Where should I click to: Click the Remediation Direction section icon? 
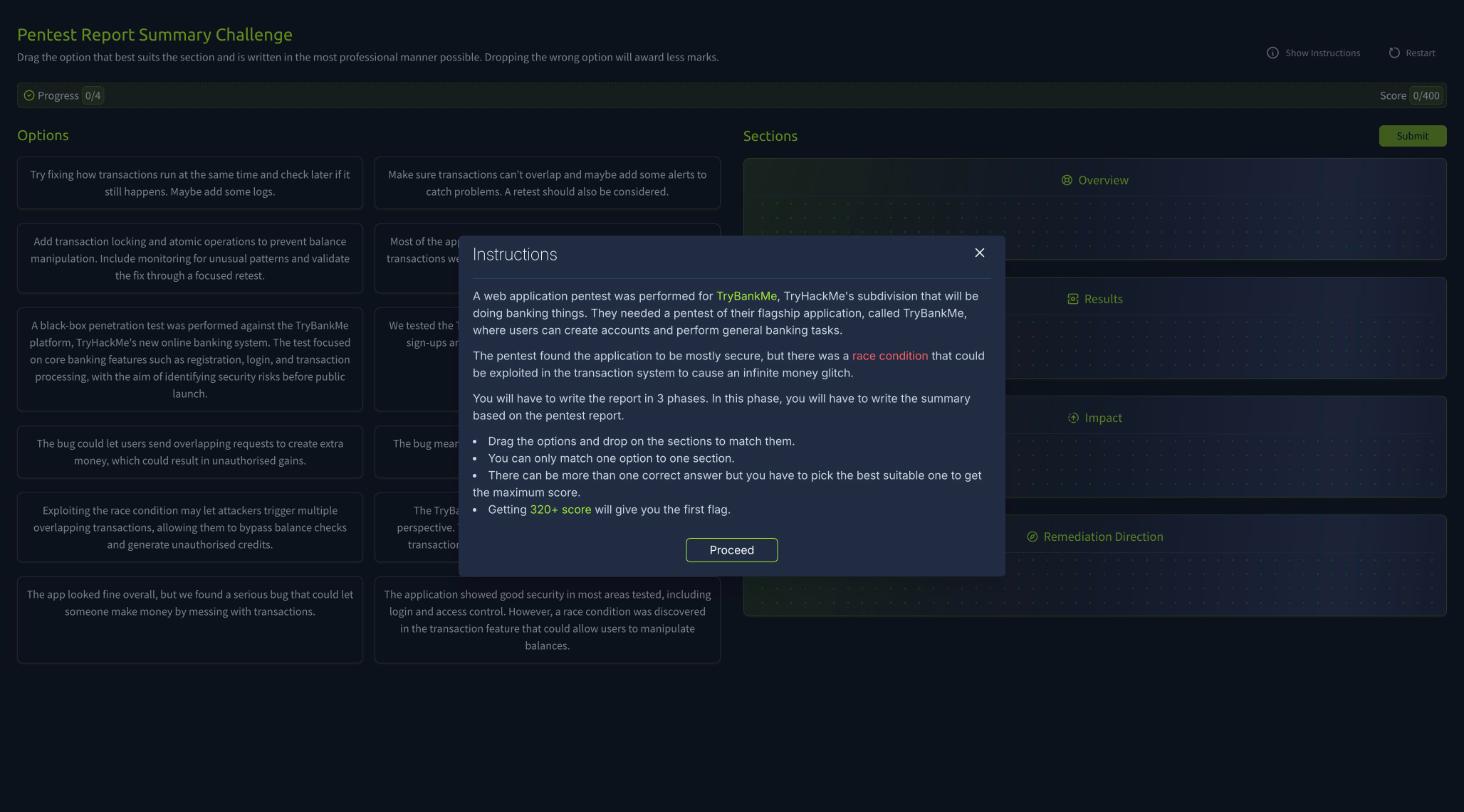[1032, 537]
